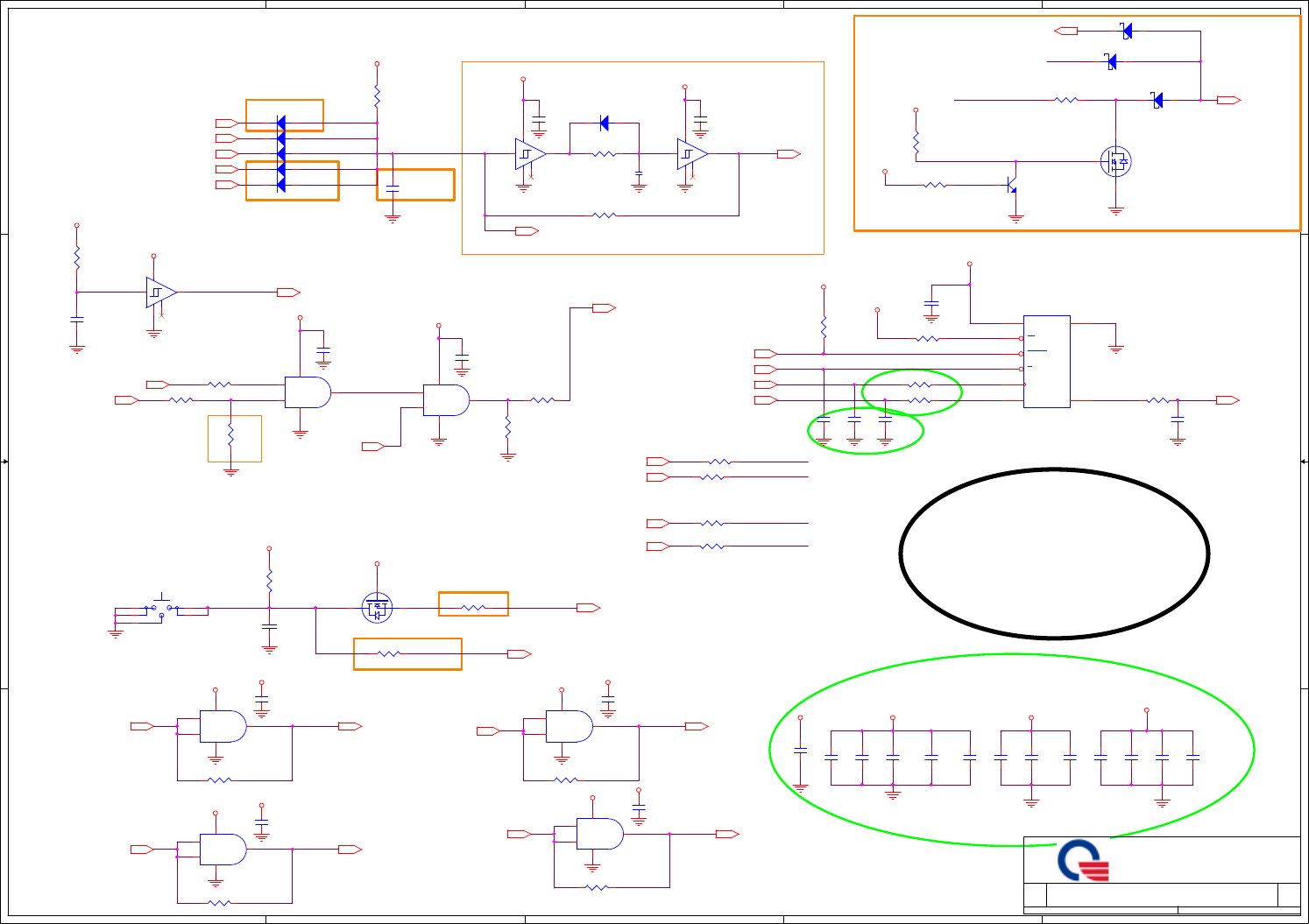Select the diode above the two Schmitt buffers
Image resolution: width=1309 pixels, height=924 pixels.
click(604, 123)
